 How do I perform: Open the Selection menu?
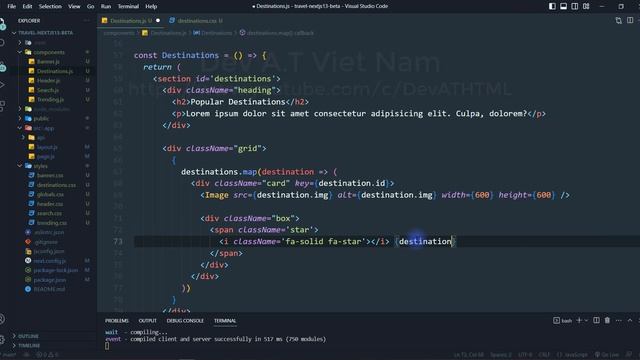tap(50, 6)
